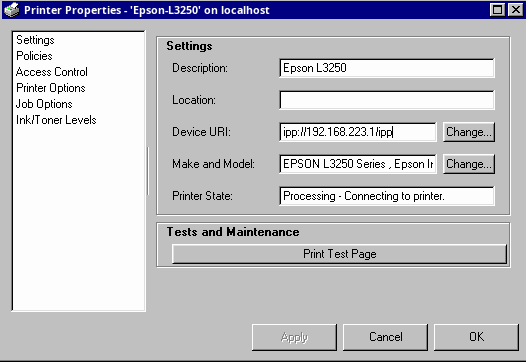This screenshot has width=526, height=362.
Task: Change the Device URI
Action: [469, 132]
